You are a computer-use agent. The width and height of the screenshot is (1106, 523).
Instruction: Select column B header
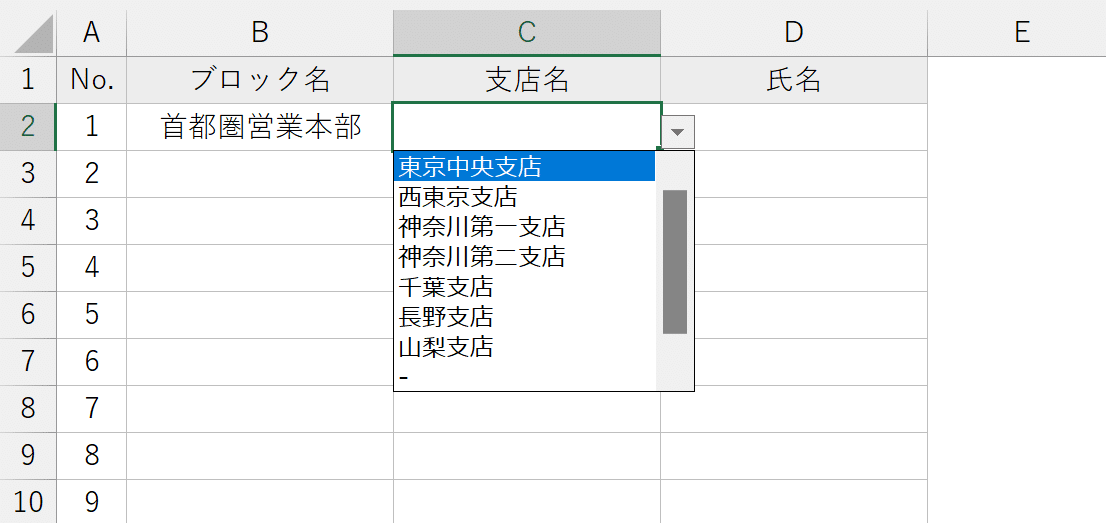click(260, 33)
